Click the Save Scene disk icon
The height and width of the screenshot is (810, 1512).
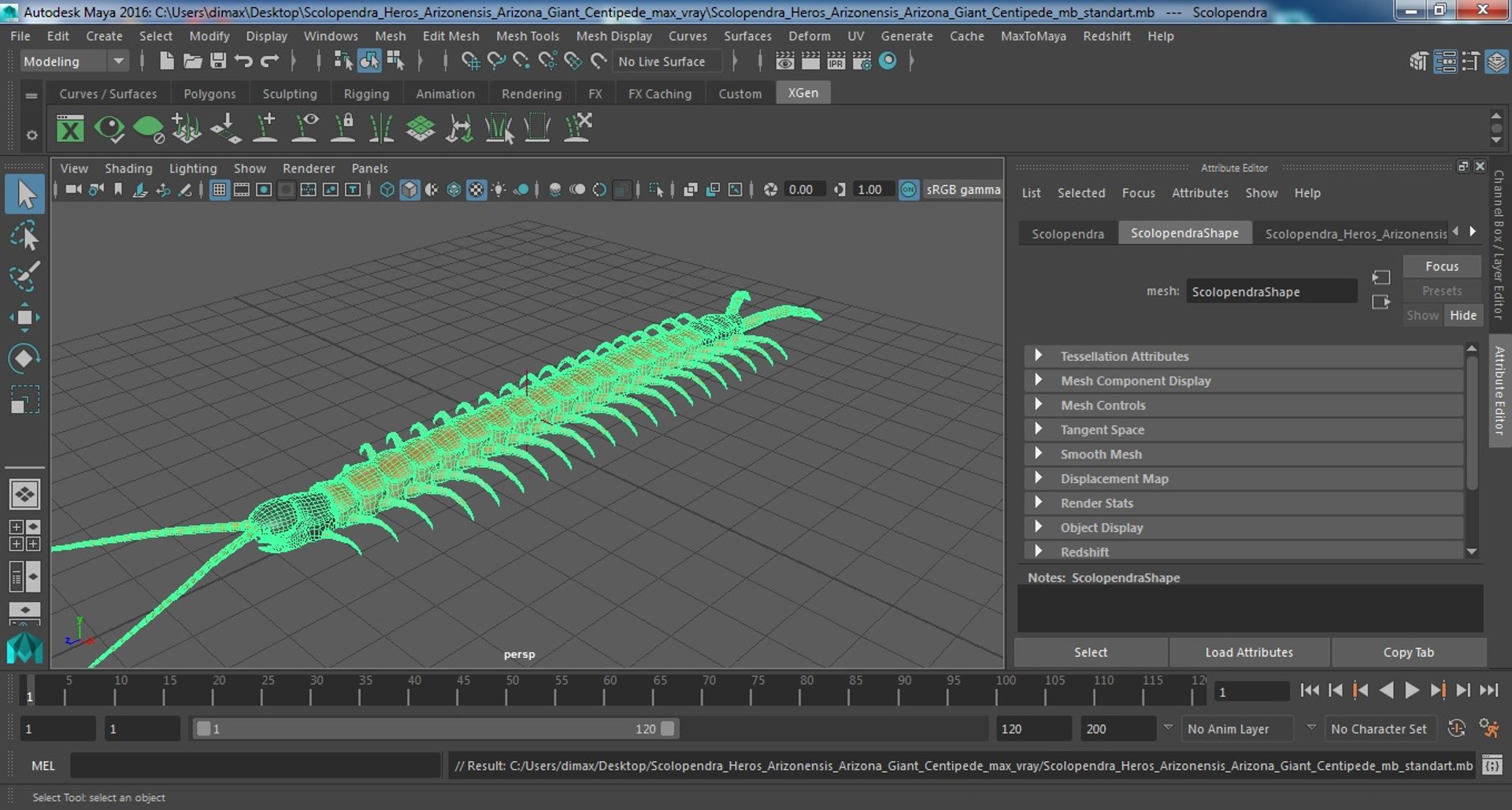point(218,61)
